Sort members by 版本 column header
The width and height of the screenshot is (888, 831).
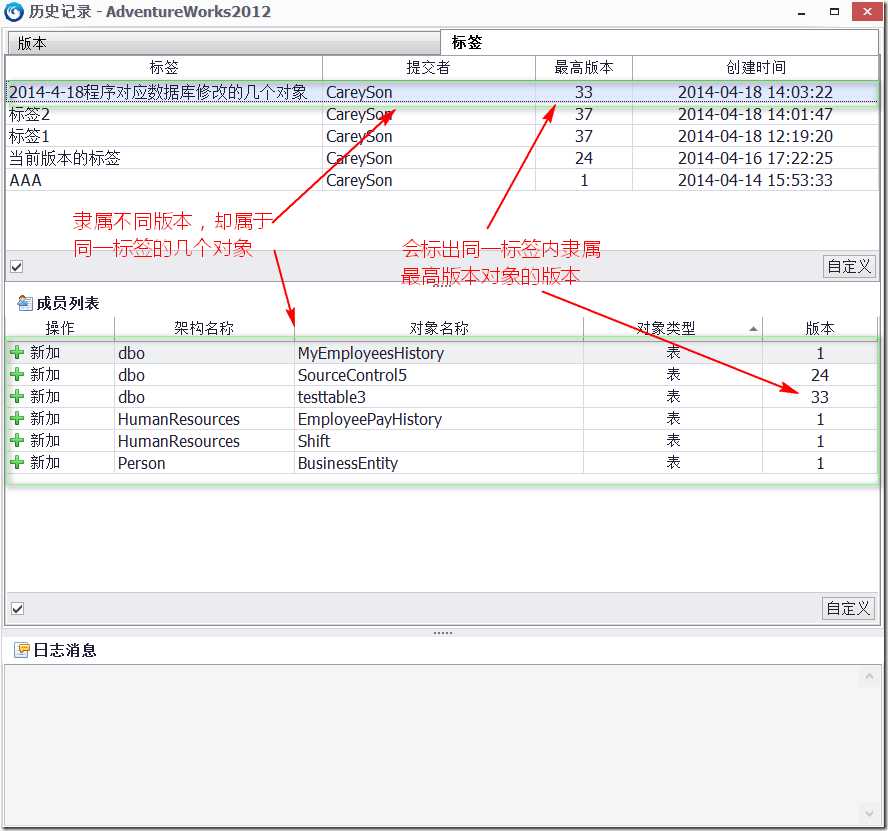click(819, 328)
